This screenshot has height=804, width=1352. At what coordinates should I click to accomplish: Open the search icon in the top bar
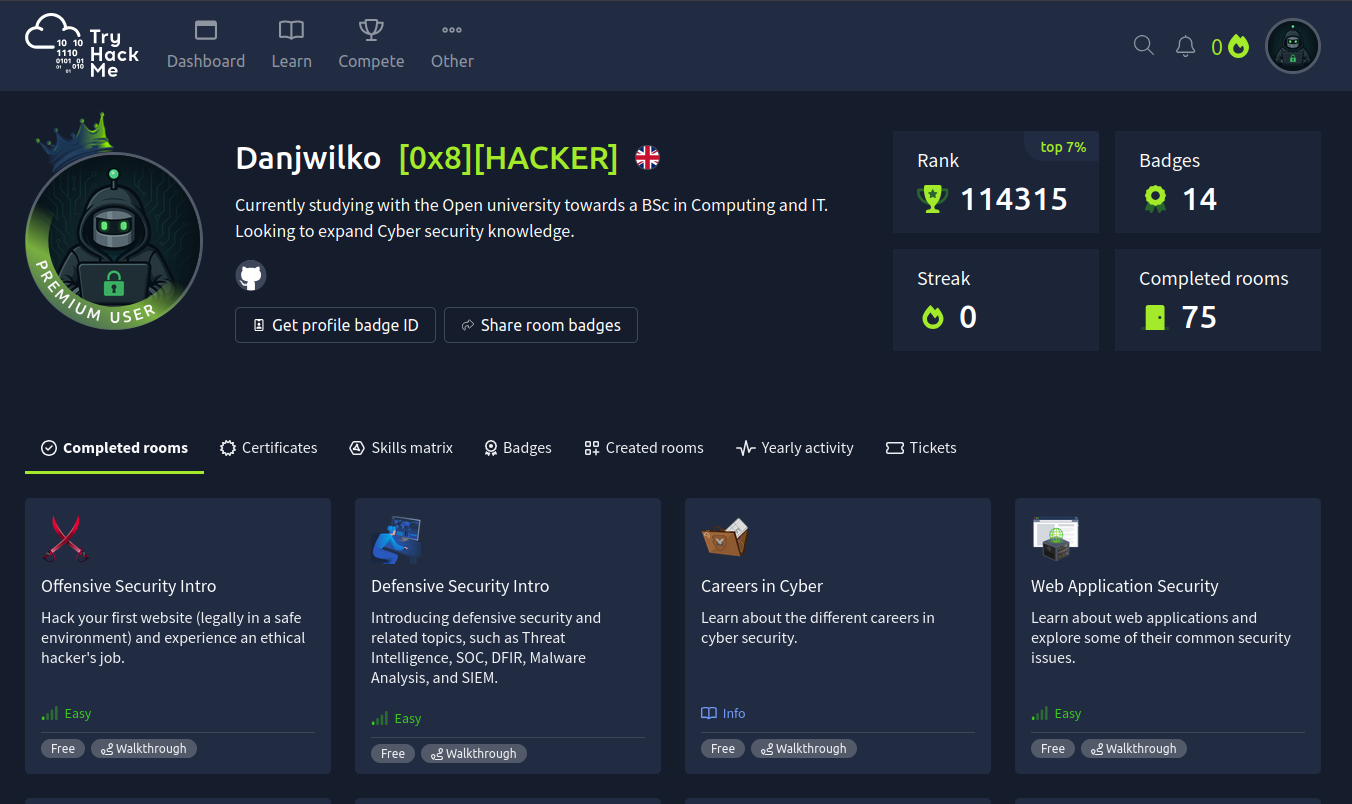[x=1143, y=45]
